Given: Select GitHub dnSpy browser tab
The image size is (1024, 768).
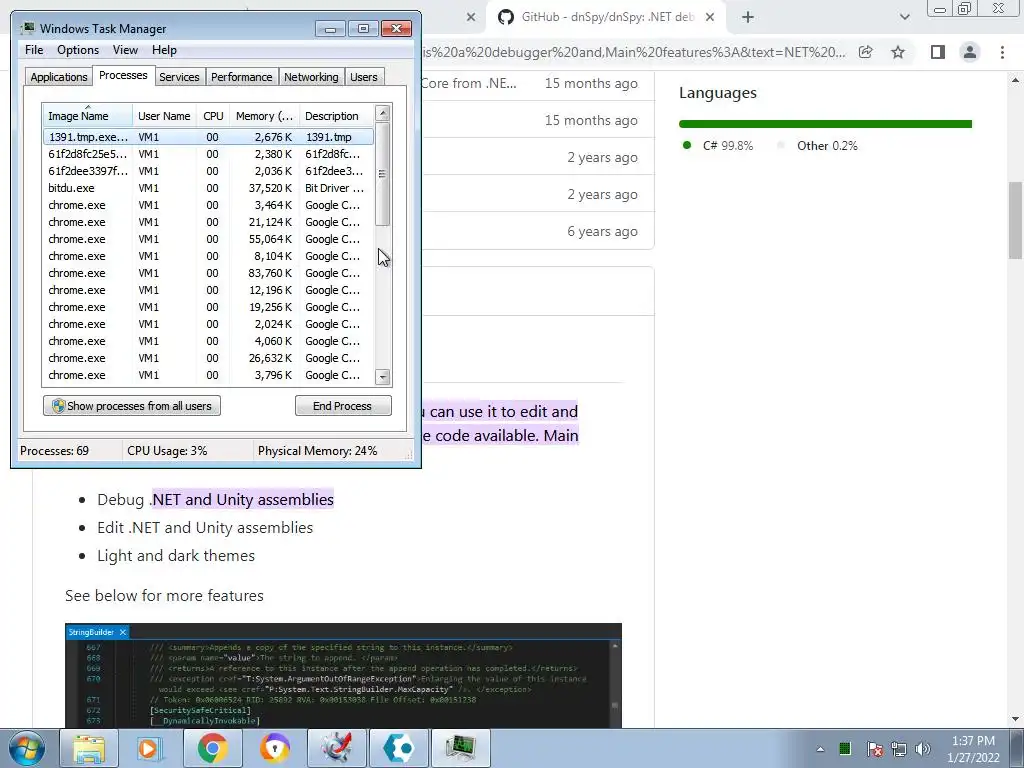Looking at the screenshot, I should pyautogui.click(x=606, y=17).
